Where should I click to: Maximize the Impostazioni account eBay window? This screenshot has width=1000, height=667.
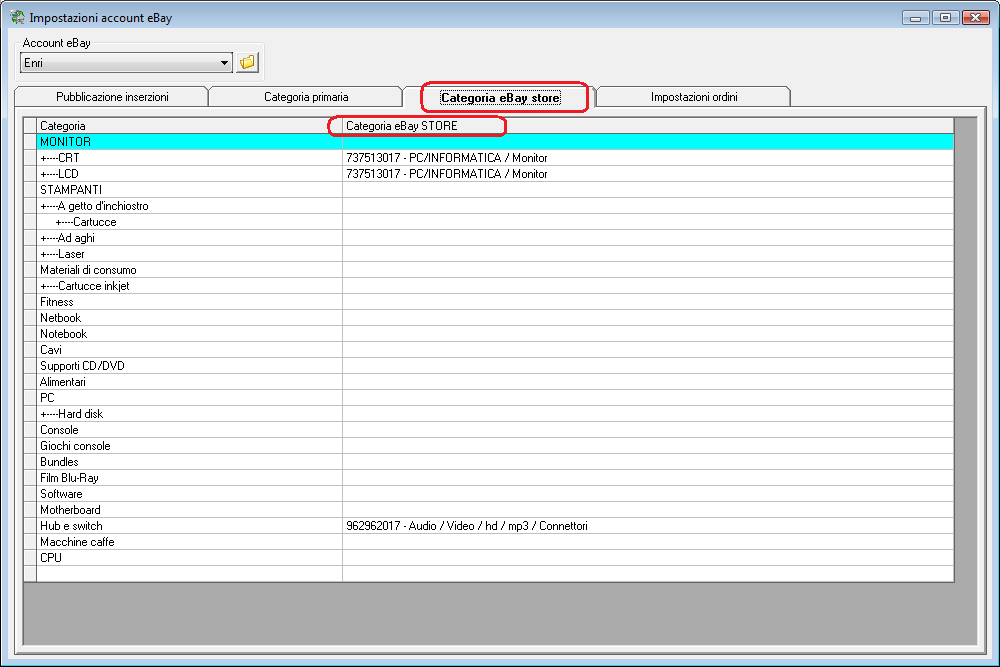pos(945,17)
